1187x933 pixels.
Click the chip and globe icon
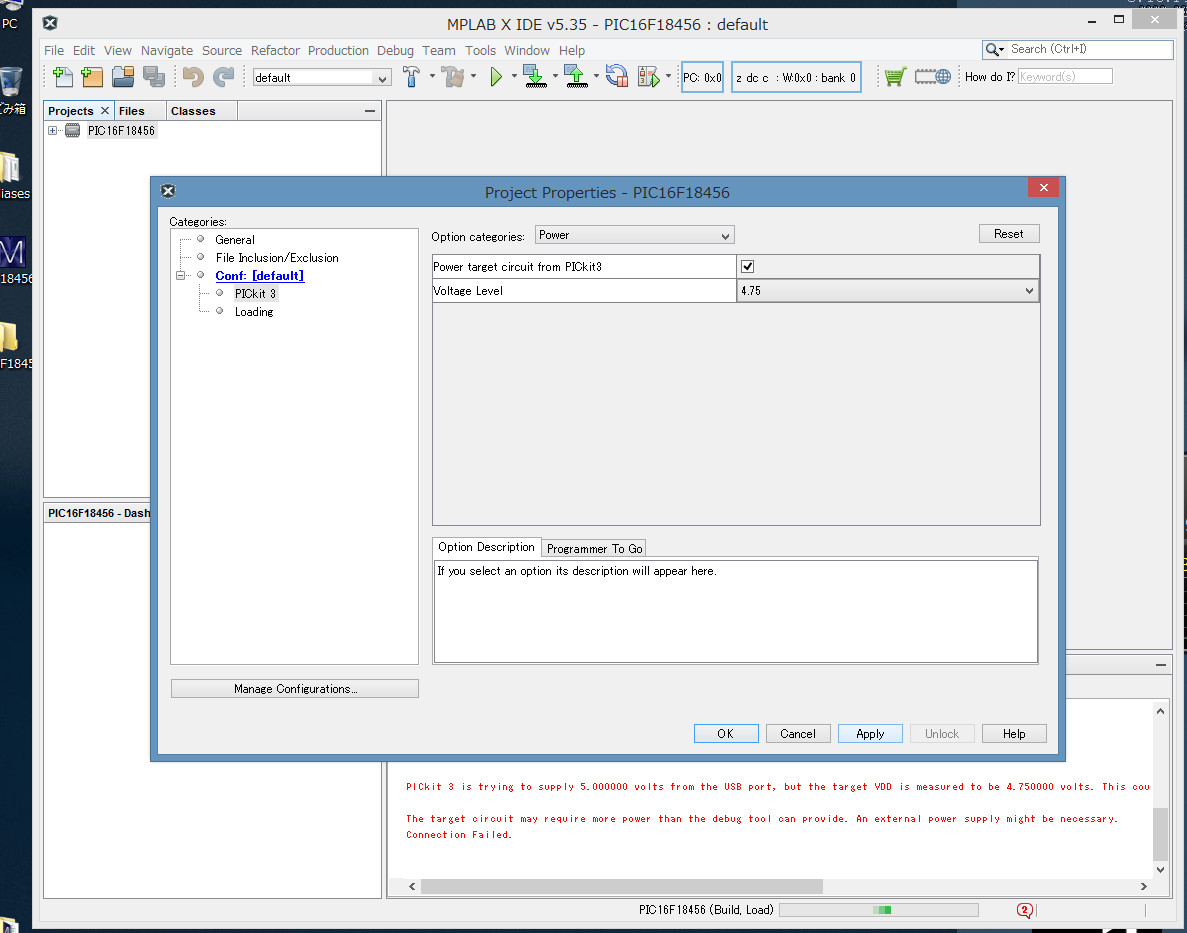[x=933, y=76]
